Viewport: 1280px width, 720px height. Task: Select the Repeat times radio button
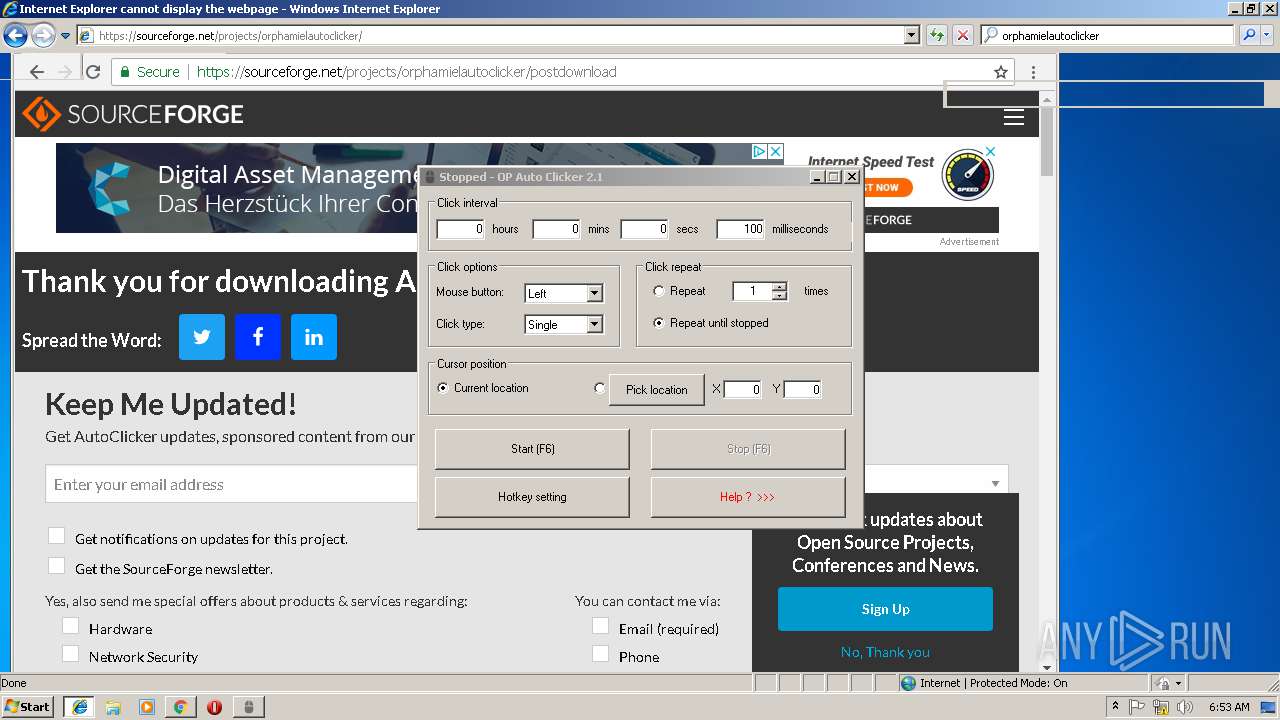(x=658, y=291)
